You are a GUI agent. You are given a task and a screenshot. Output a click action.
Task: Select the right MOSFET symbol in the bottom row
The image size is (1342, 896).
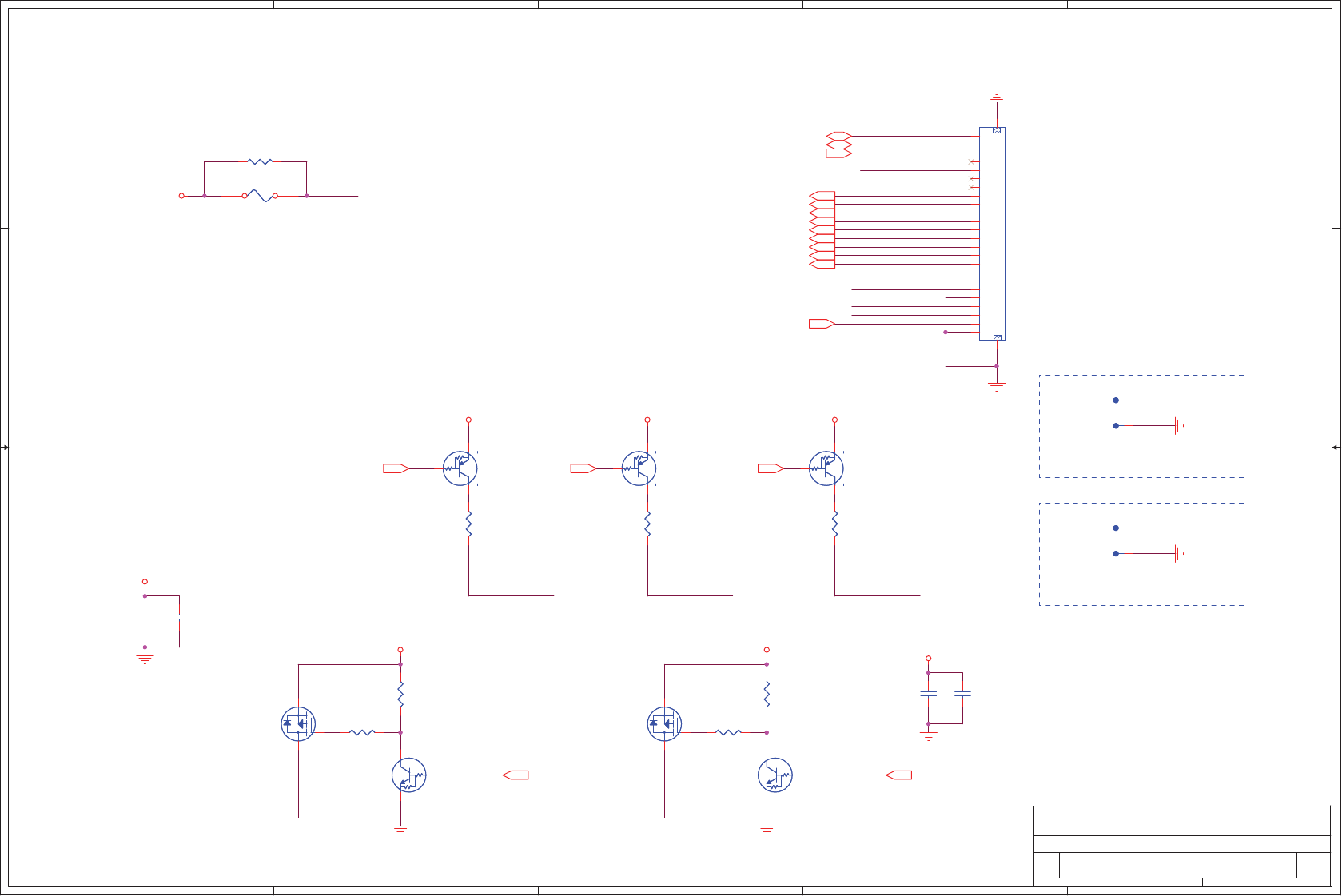point(664,724)
